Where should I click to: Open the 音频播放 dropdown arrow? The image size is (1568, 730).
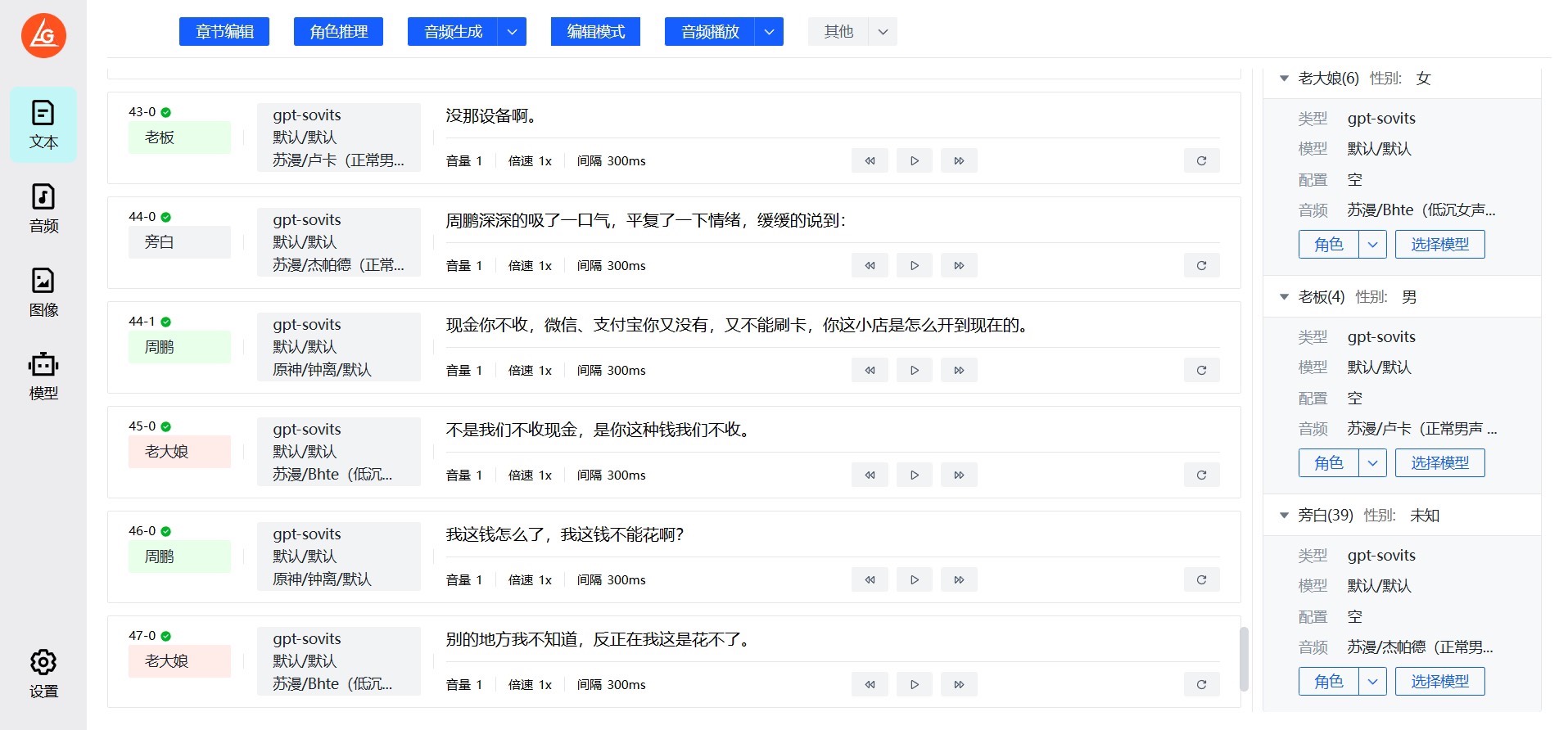[x=769, y=32]
